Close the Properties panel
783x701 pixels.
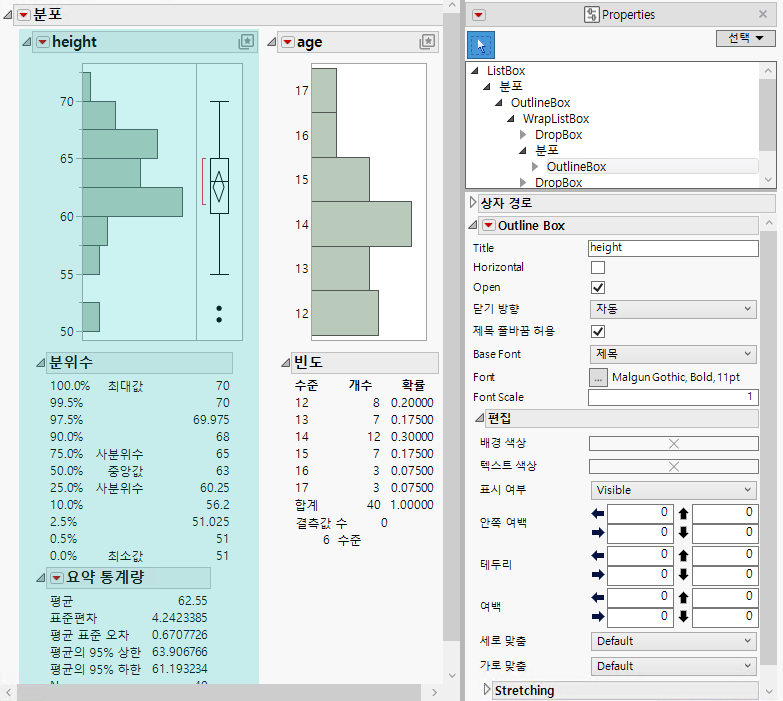[x=763, y=14]
